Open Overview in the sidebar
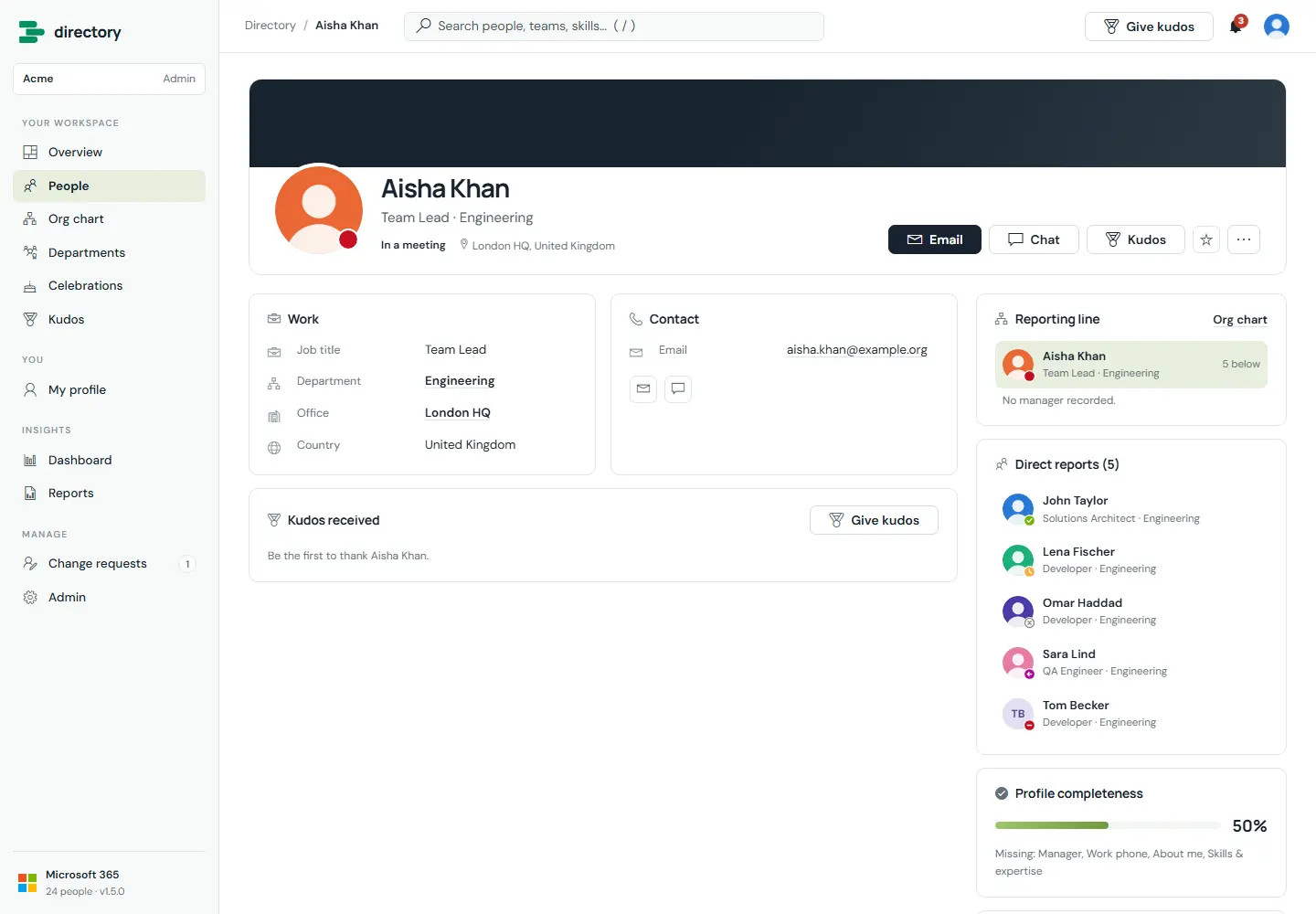 click(109, 152)
